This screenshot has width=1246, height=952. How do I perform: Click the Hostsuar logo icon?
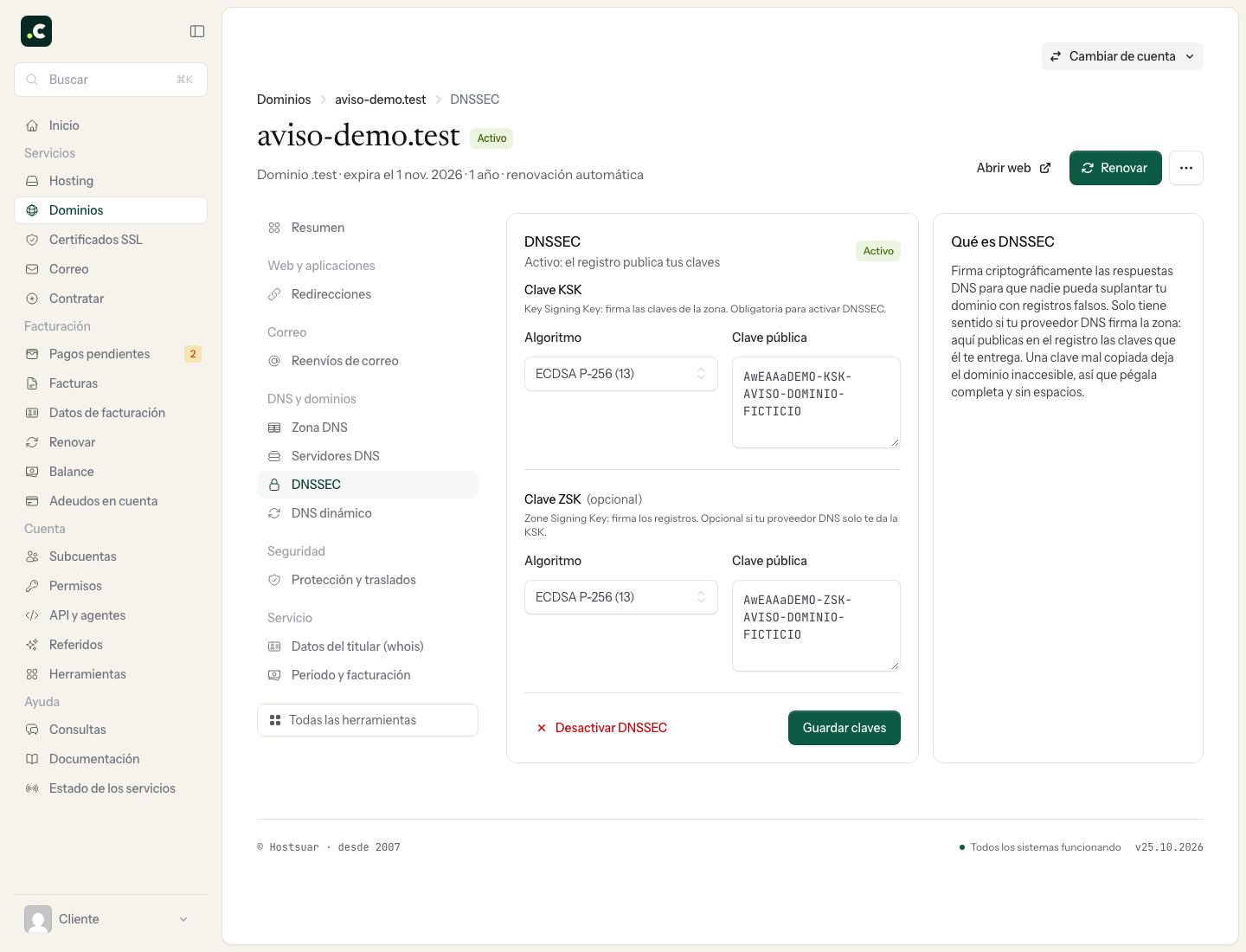point(36,31)
